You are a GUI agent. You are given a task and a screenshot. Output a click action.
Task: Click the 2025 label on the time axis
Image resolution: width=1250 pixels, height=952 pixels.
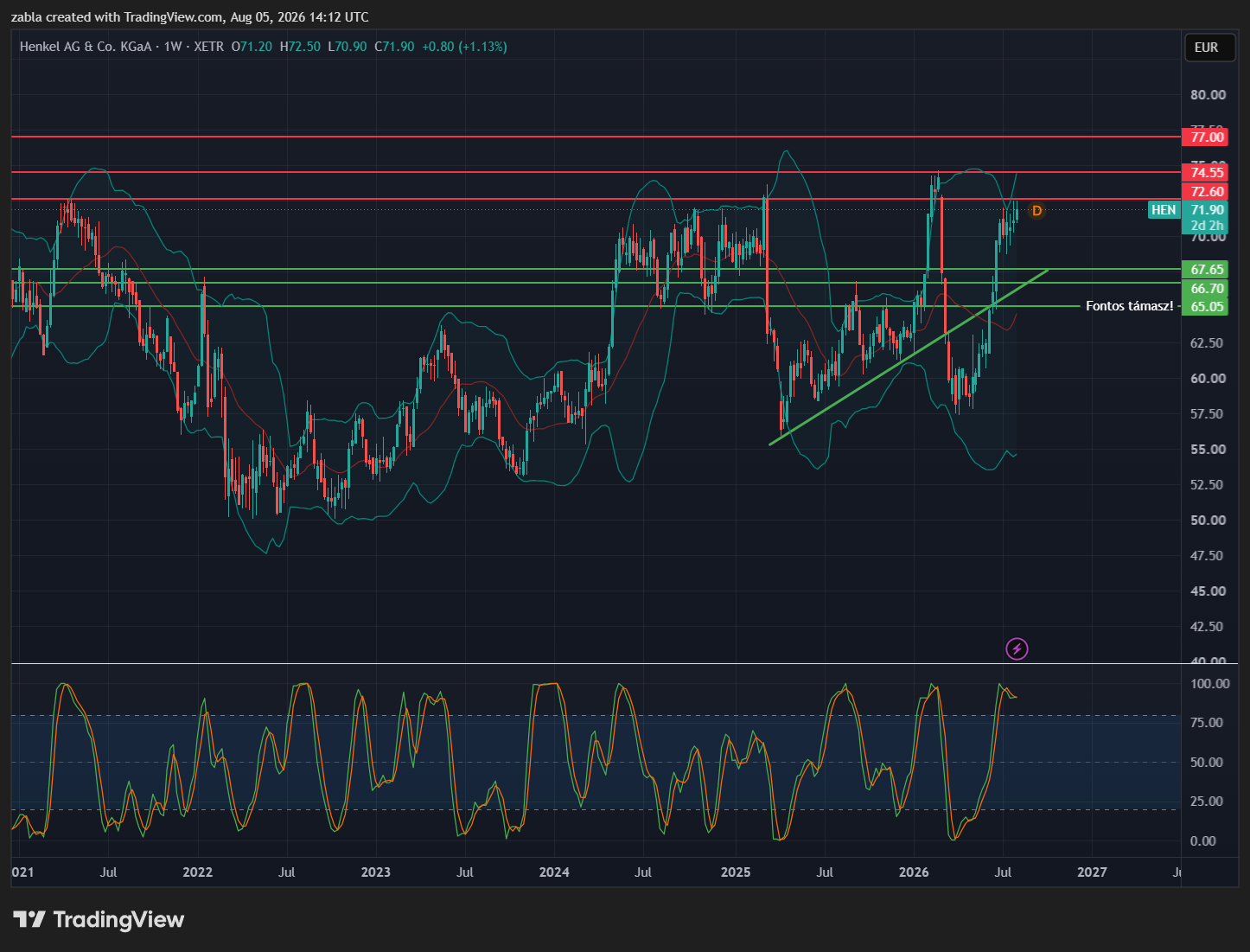pos(736,872)
